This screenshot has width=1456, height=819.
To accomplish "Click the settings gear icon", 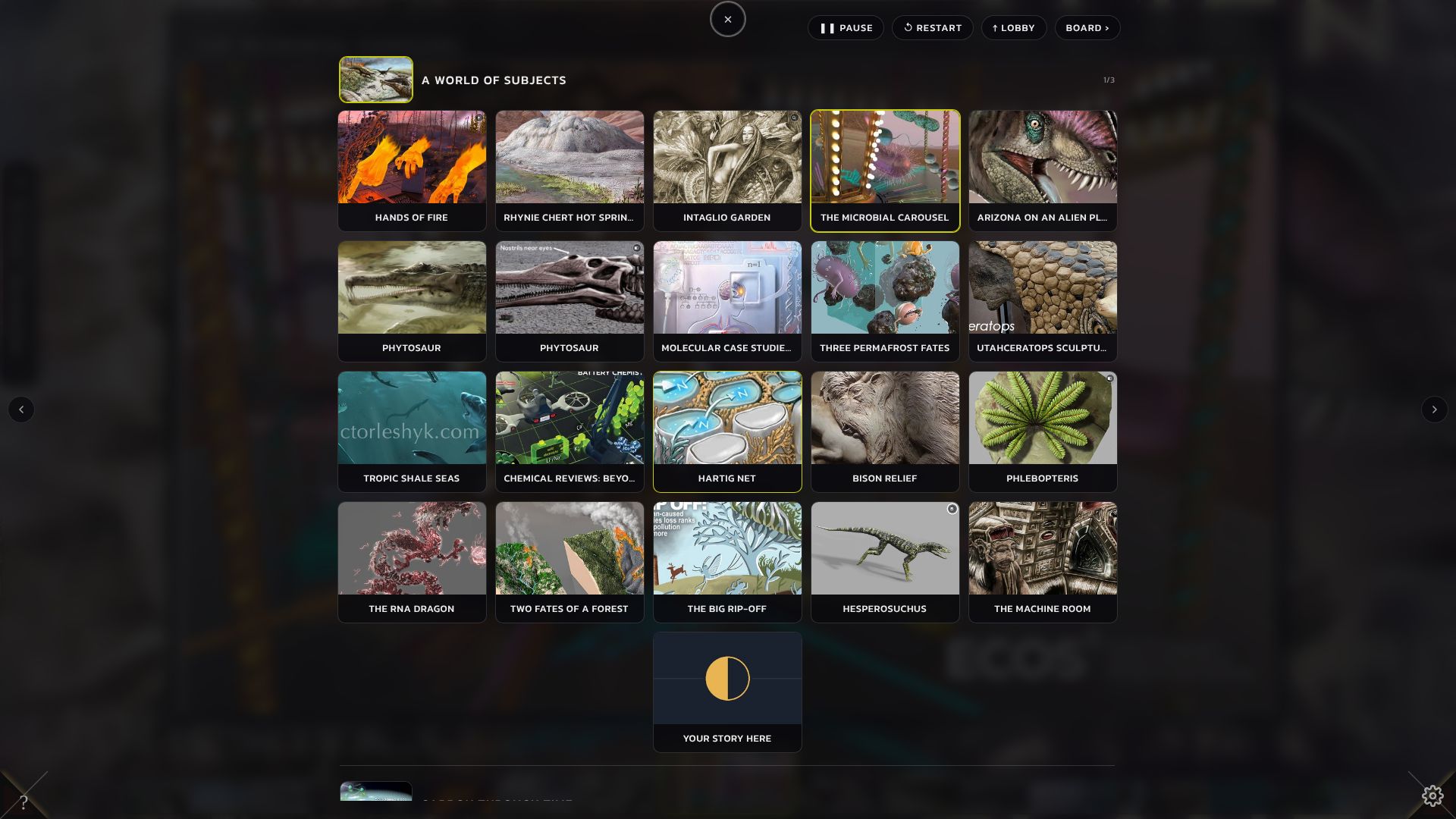I will coord(1432,795).
